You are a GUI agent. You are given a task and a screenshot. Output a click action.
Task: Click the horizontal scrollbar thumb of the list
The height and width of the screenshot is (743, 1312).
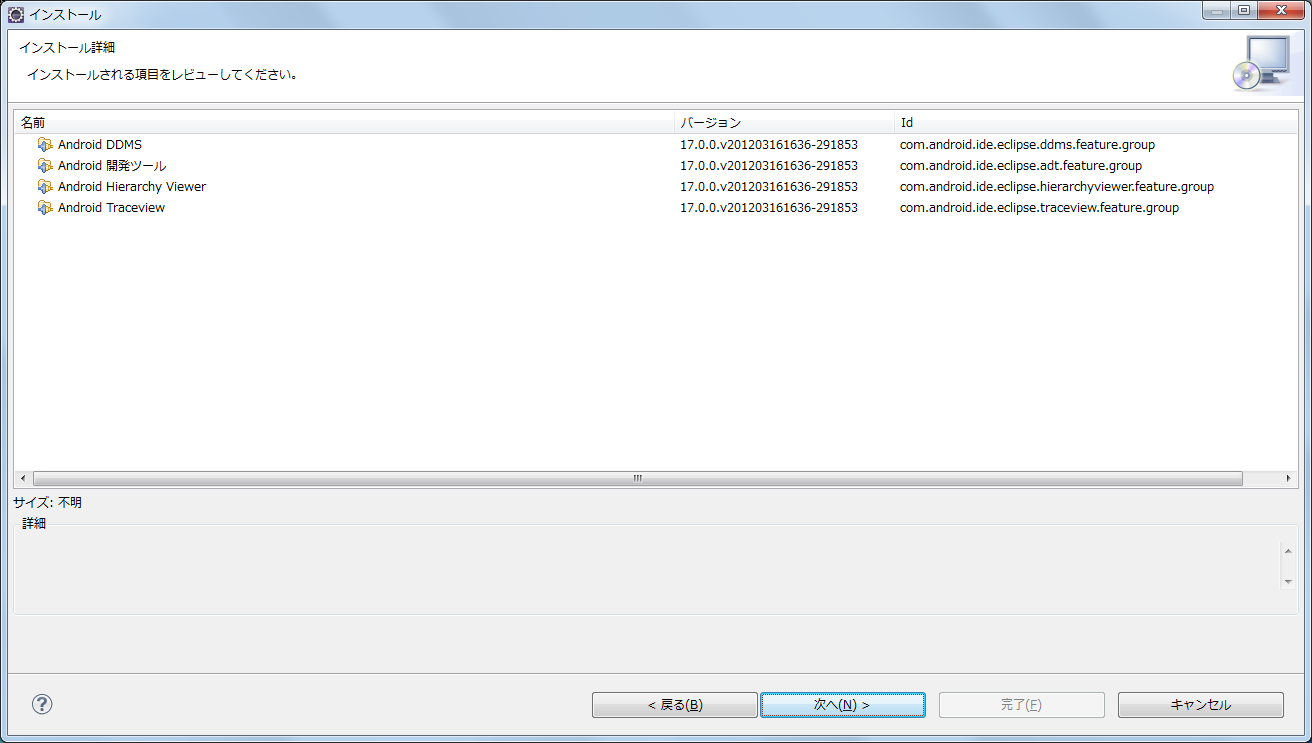(x=637, y=479)
